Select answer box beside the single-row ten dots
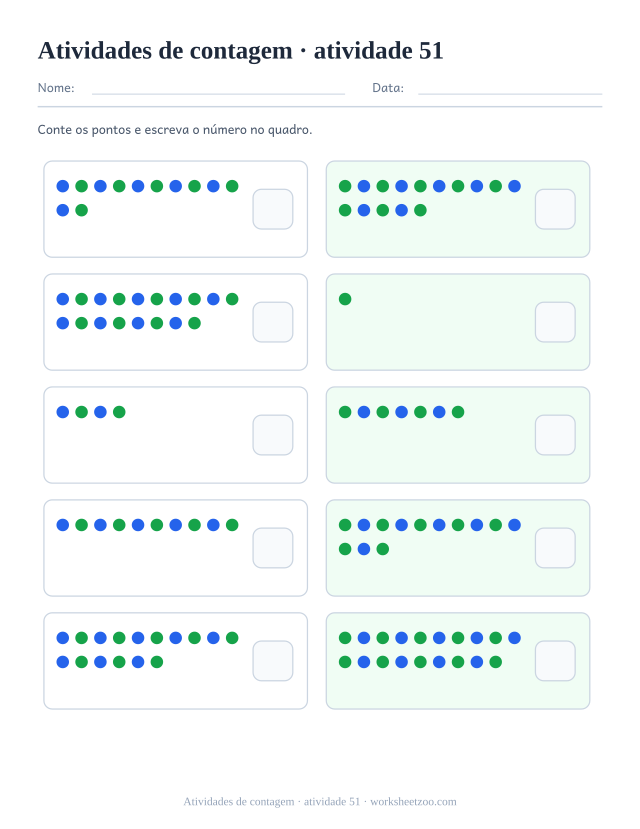The image size is (640, 829). [x=273, y=548]
